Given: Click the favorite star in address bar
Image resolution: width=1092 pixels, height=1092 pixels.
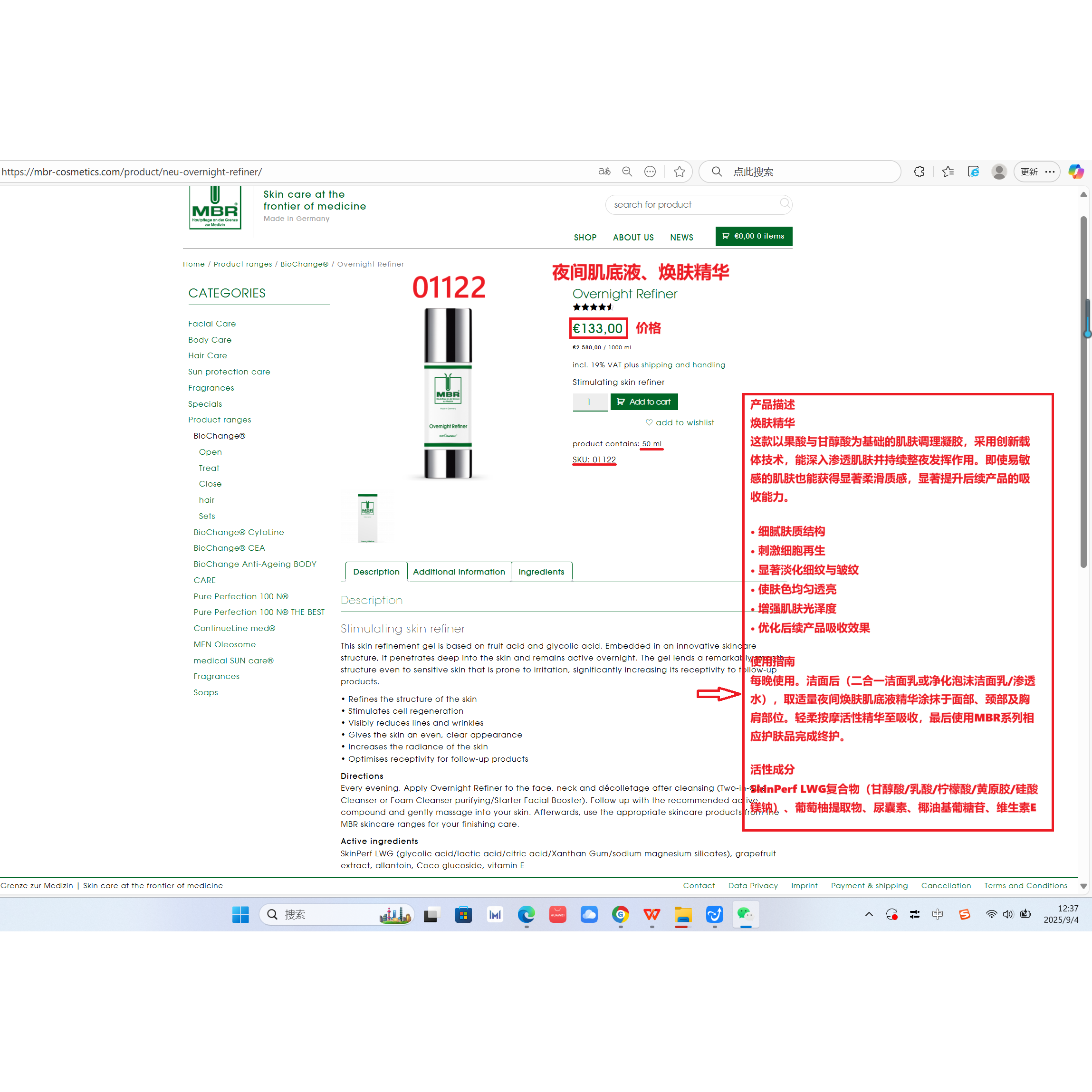Looking at the screenshot, I should click(x=680, y=171).
